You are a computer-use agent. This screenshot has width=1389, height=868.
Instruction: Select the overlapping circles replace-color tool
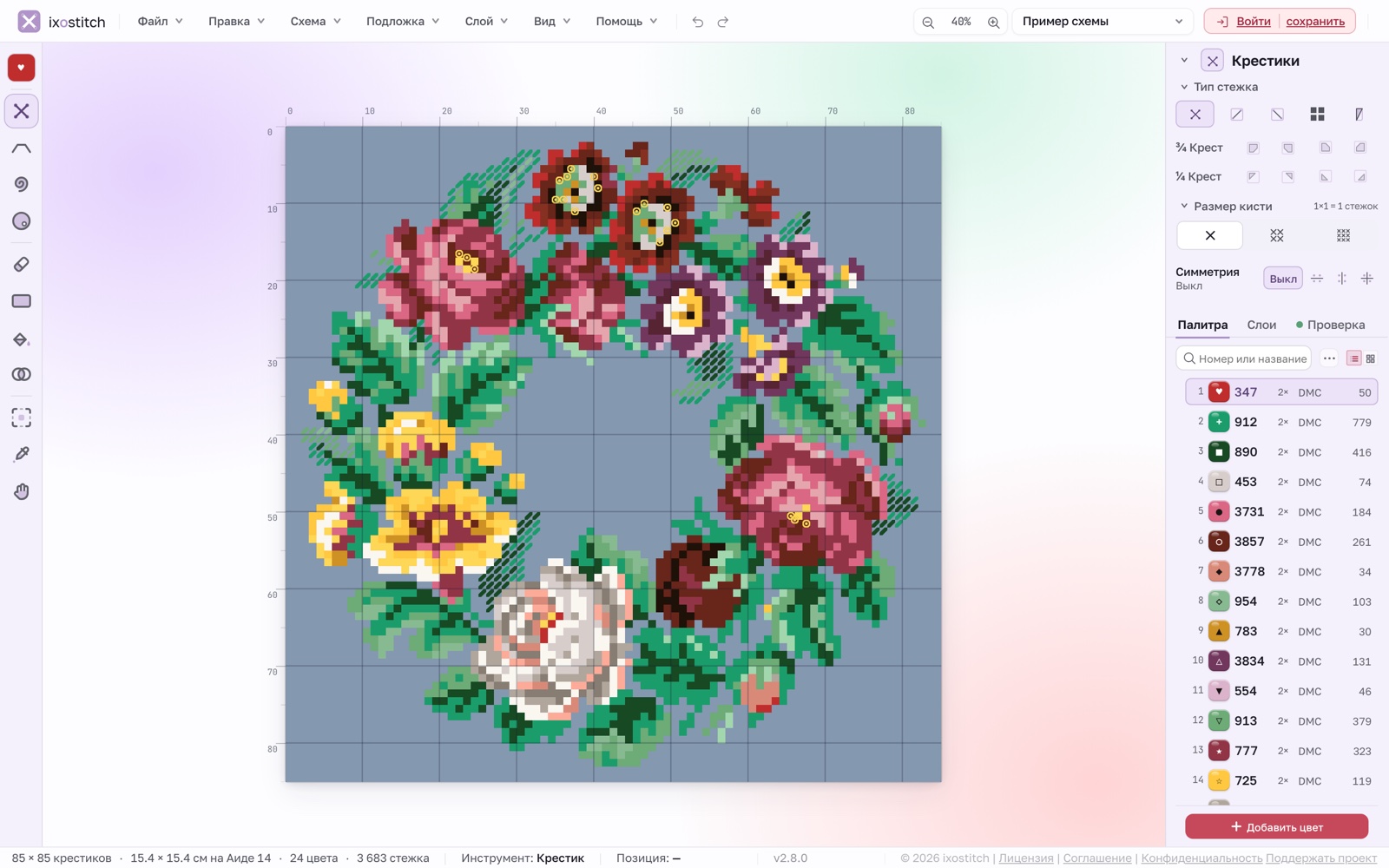coord(22,375)
